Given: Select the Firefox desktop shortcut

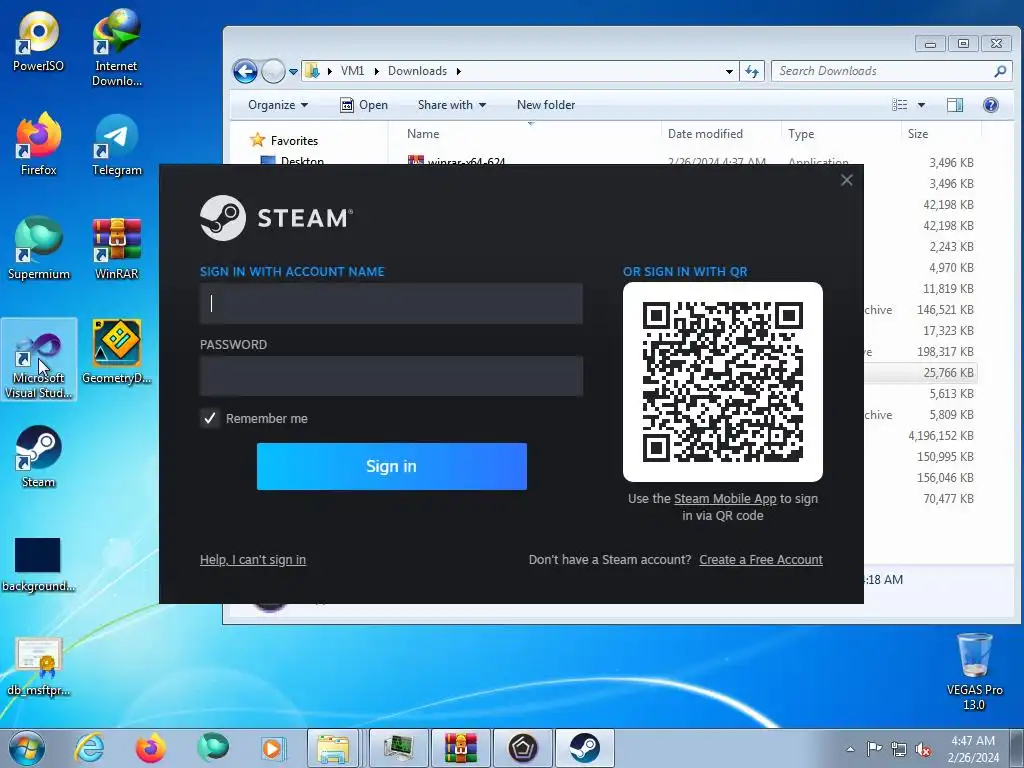Looking at the screenshot, I should [x=39, y=144].
